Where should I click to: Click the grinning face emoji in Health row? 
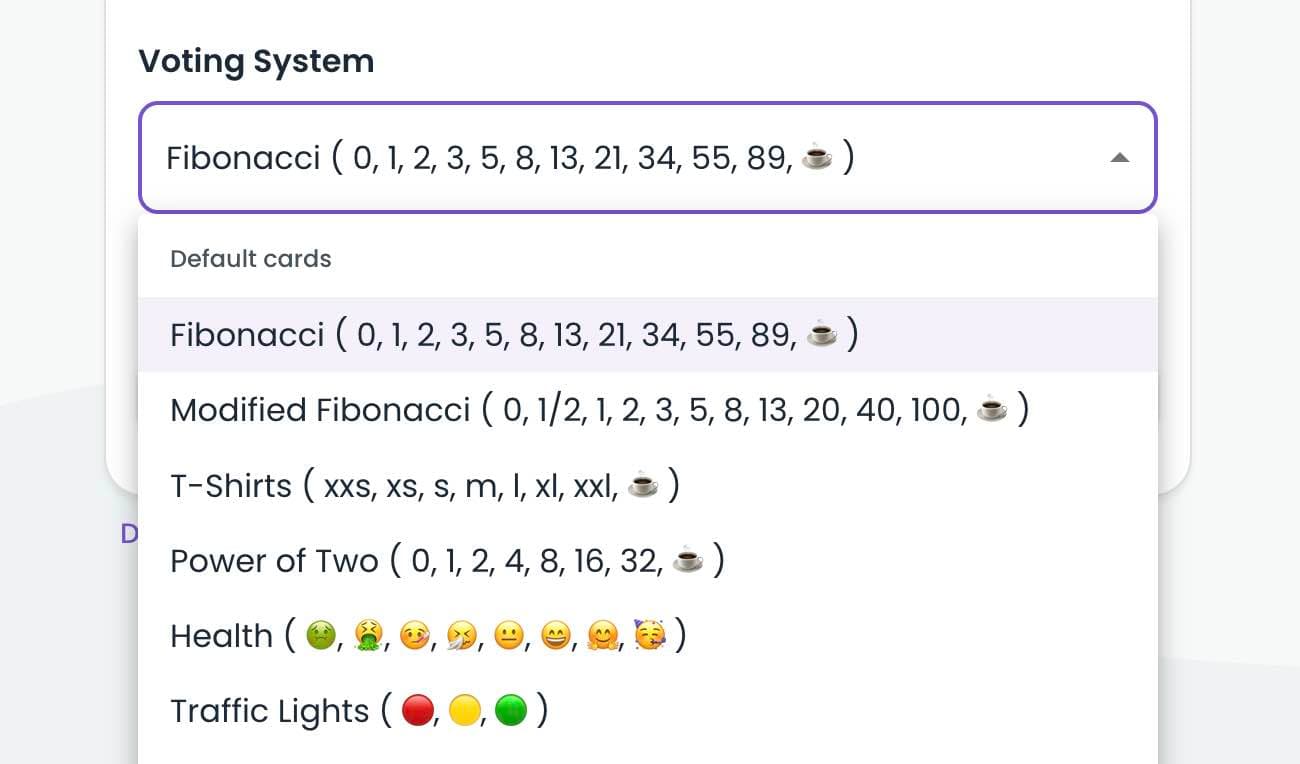pos(557,635)
